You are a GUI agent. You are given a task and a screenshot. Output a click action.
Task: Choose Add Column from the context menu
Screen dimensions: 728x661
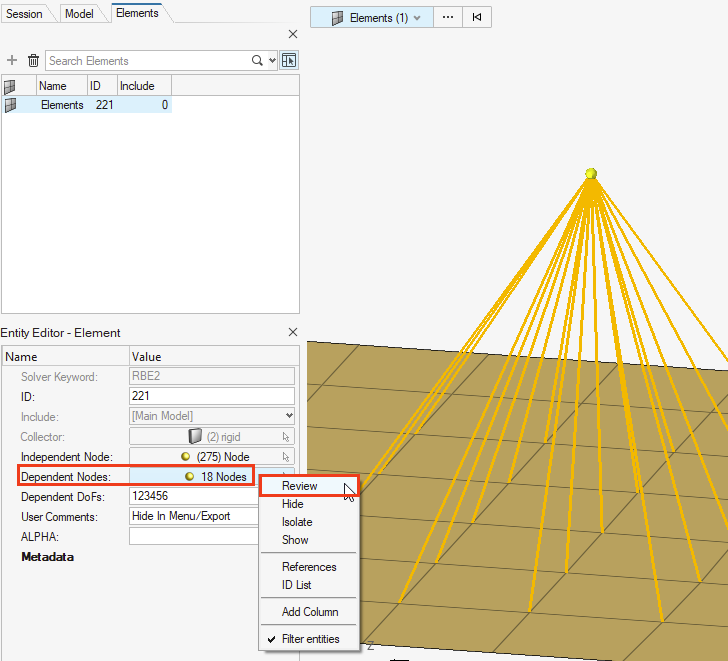310,612
